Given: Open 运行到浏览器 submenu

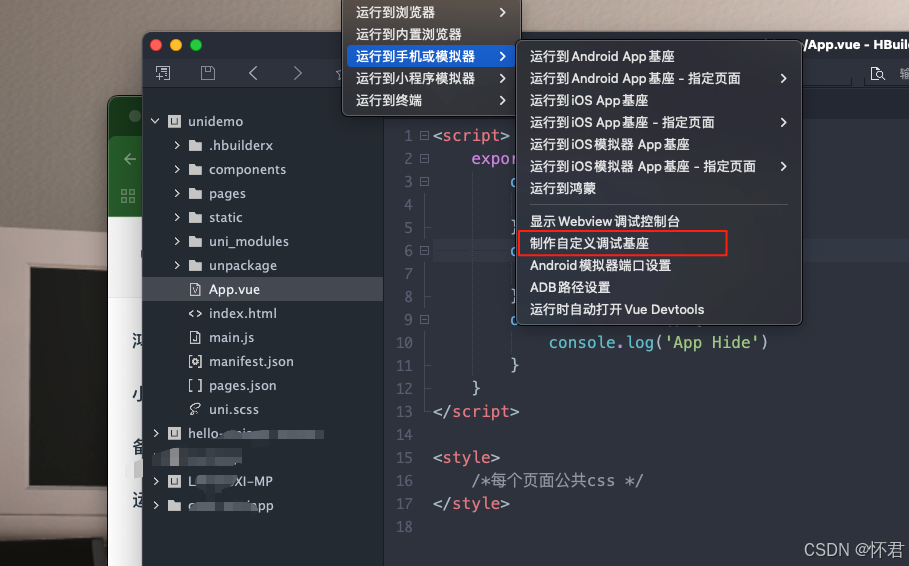Looking at the screenshot, I should click(x=431, y=12).
